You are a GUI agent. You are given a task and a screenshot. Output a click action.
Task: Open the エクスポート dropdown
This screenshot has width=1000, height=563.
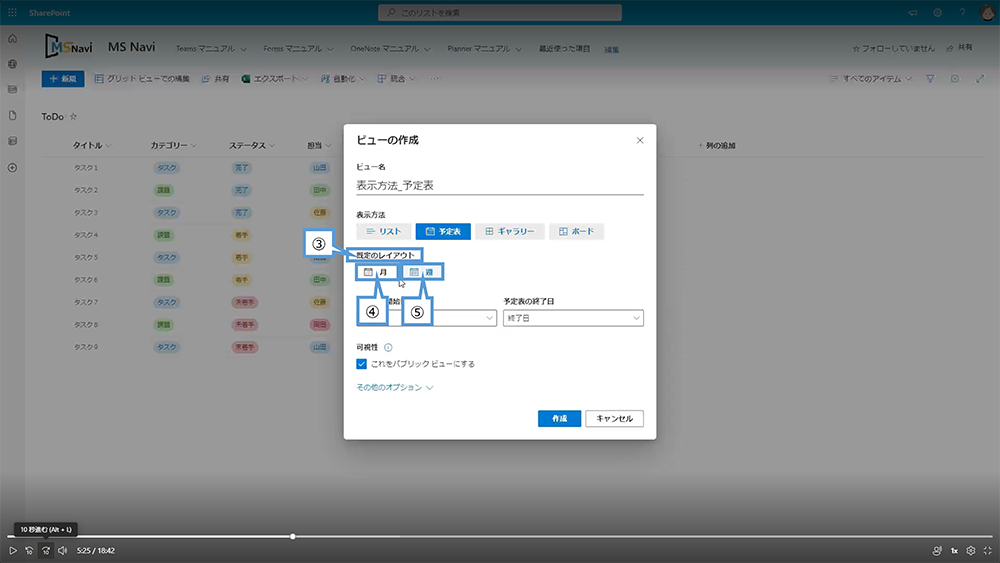point(275,79)
